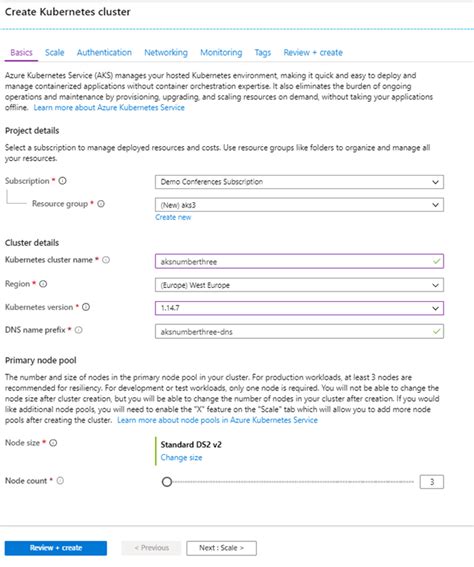Click the Node size info icon
Screen dimensions: 474x567
pyautogui.click(x=53, y=443)
